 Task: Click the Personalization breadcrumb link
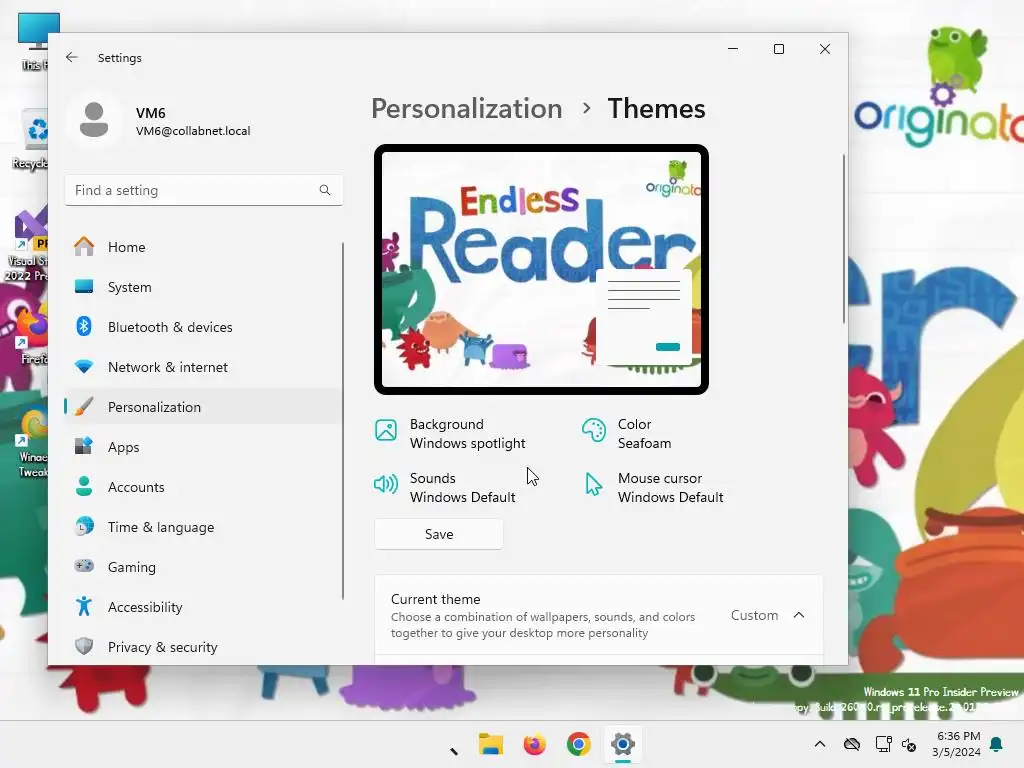click(x=466, y=108)
